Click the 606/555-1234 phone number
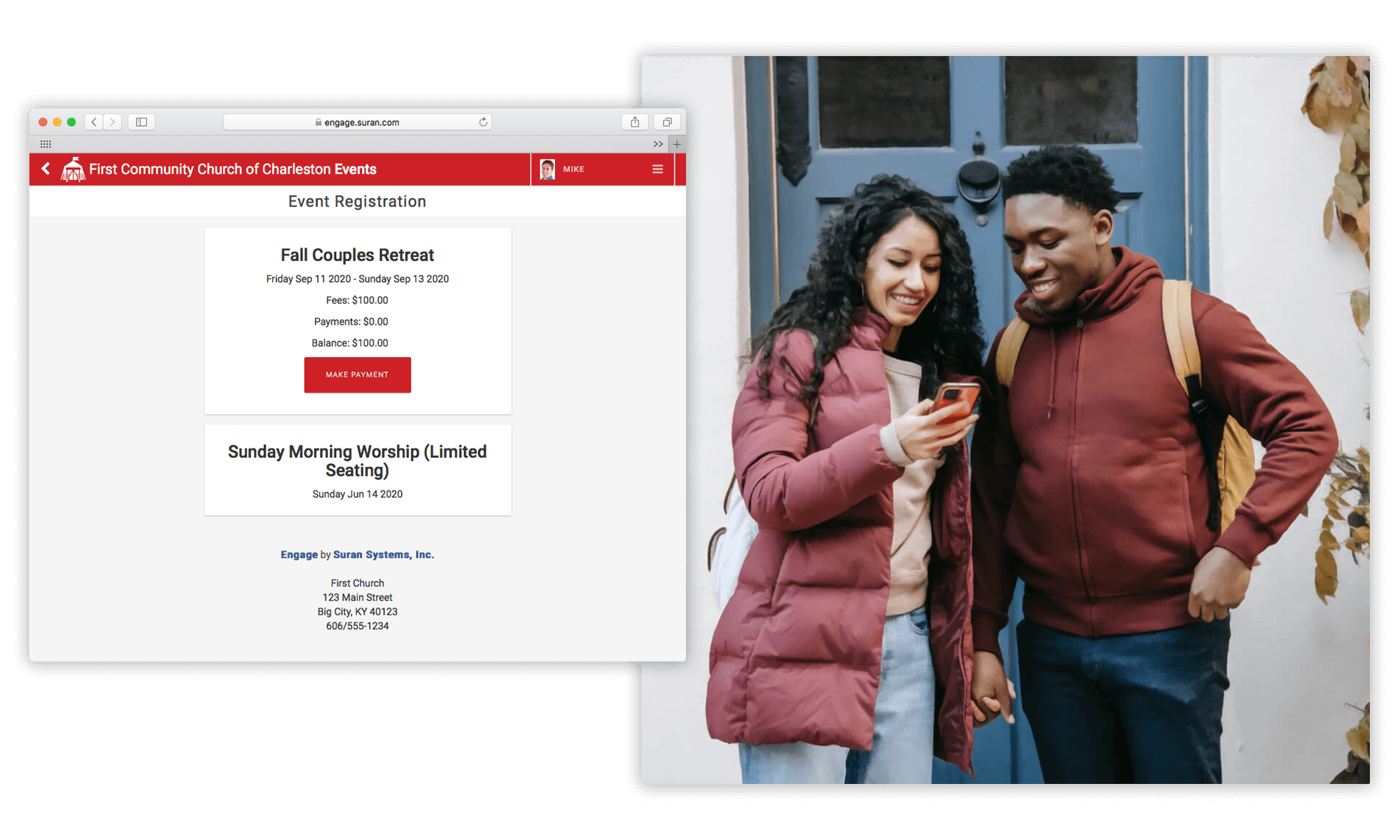Screen dimensions: 1400x840 coord(357,626)
